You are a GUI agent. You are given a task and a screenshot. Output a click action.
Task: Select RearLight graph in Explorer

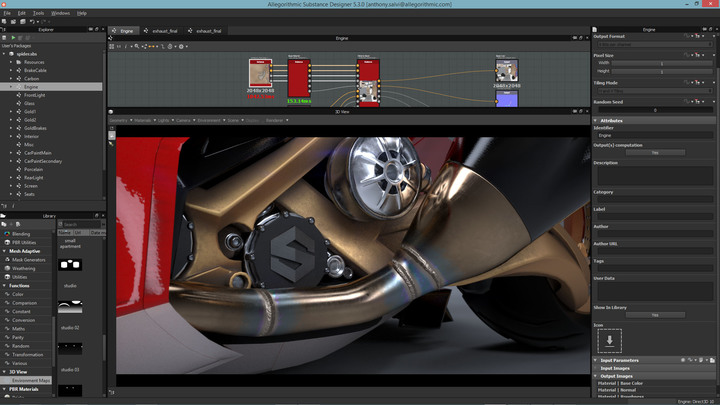[34, 178]
